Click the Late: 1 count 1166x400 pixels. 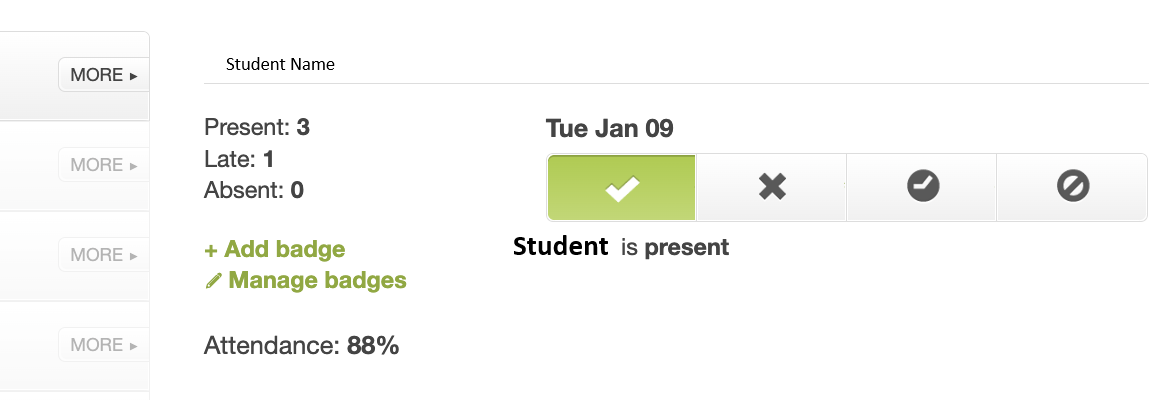tap(239, 159)
